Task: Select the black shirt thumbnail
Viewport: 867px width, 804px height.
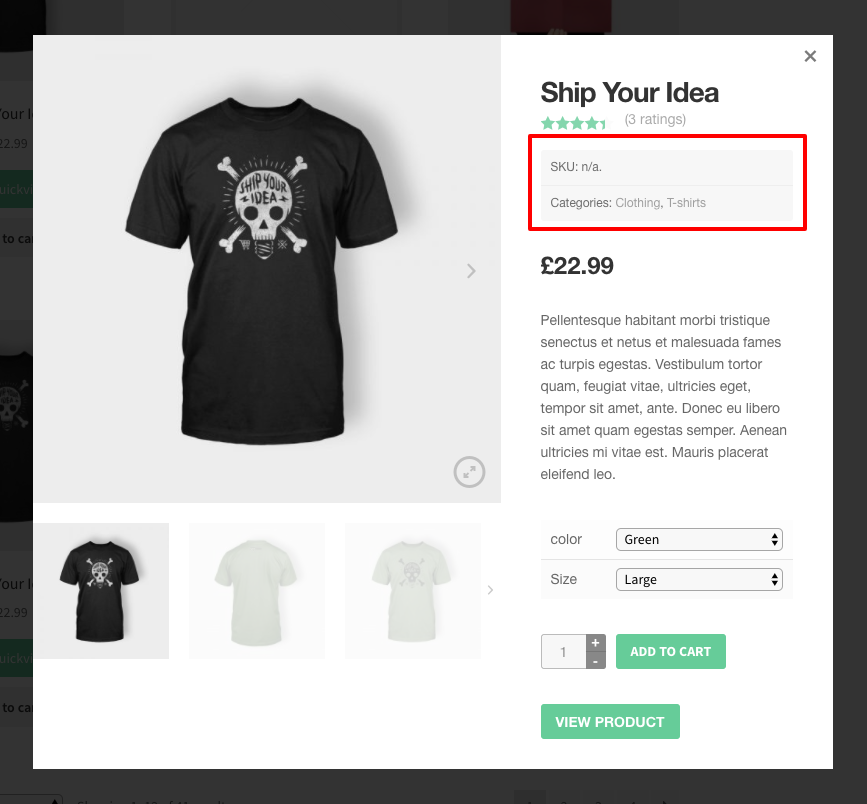Action: (x=100, y=590)
